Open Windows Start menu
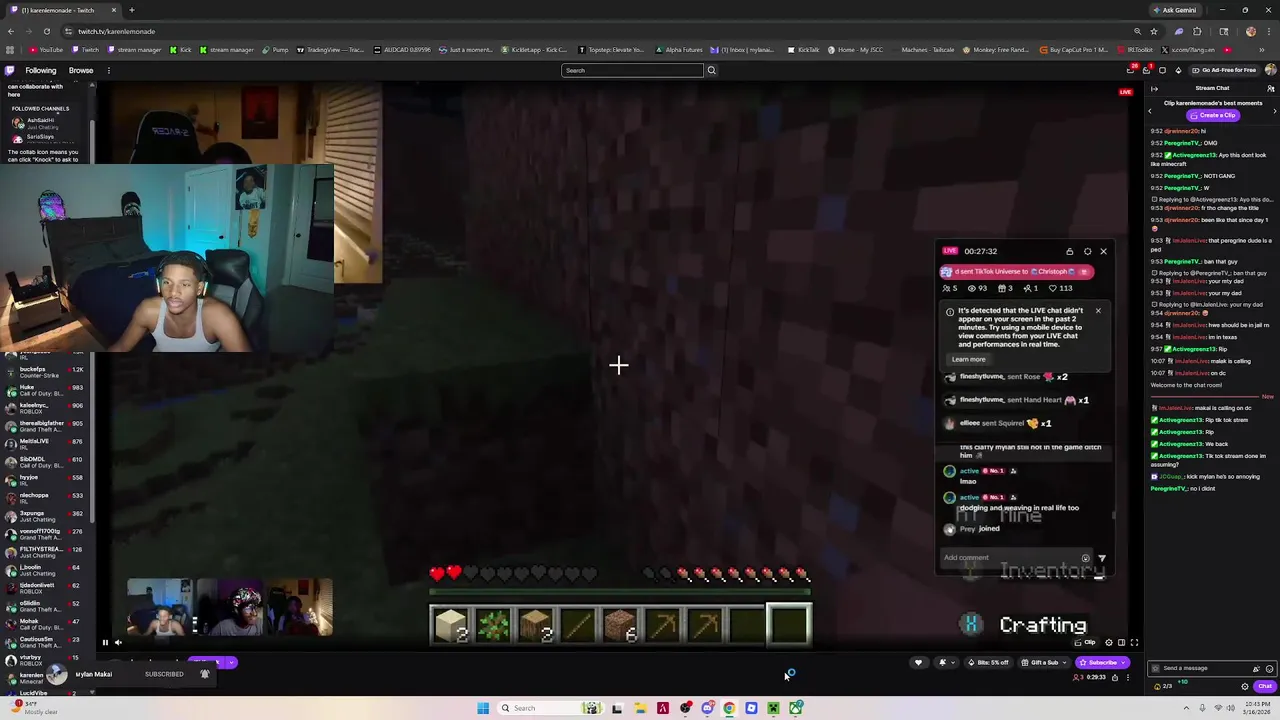 coord(483,708)
